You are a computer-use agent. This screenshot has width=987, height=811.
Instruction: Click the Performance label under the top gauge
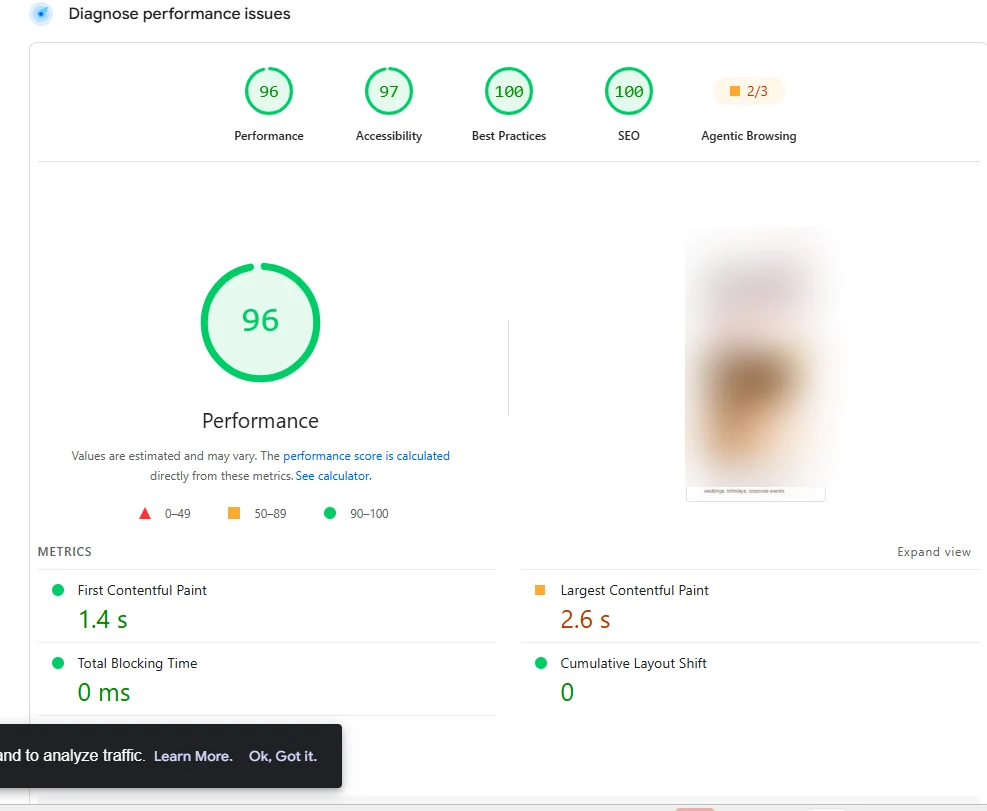(269, 136)
